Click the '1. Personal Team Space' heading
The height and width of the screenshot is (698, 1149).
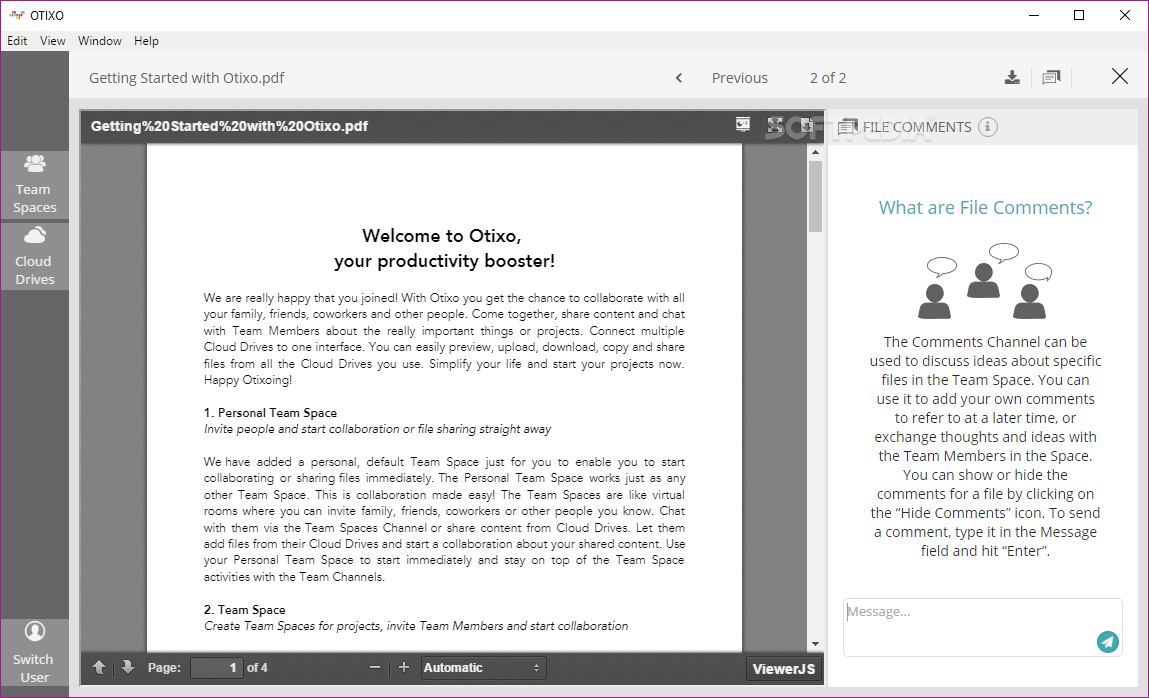270,412
